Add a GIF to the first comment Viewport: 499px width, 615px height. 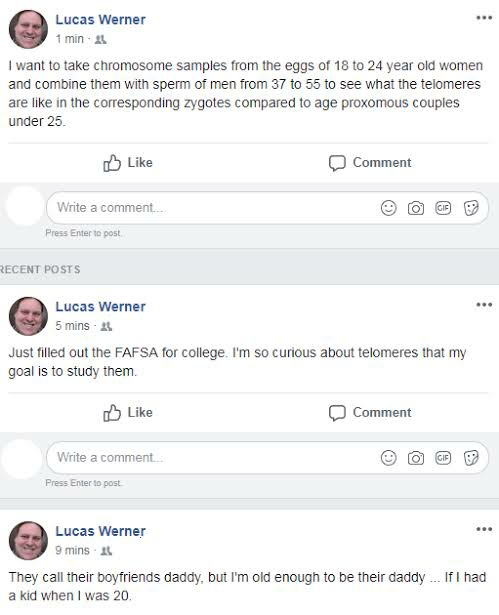click(443, 208)
